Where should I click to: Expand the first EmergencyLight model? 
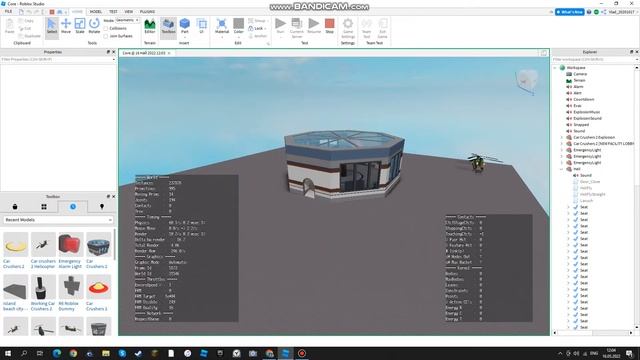click(562, 150)
